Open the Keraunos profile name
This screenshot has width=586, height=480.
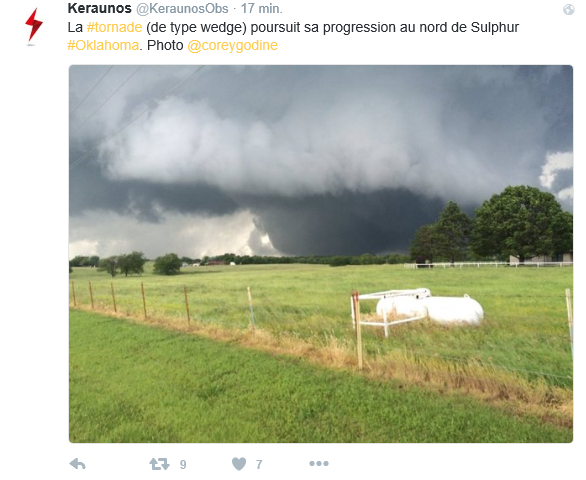pos(99,8)
